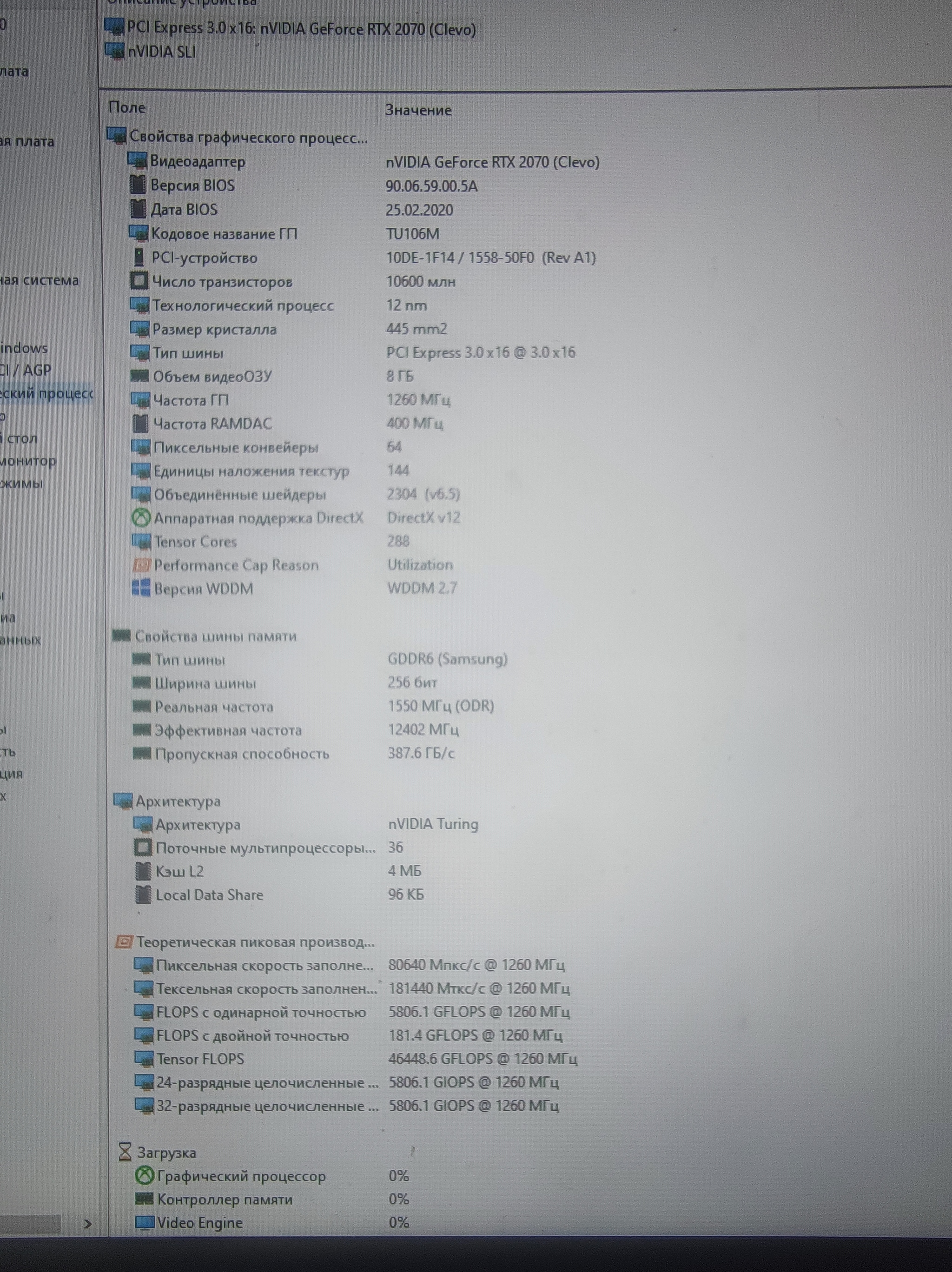Viewport: 952px width, 1272px height.
Task: Click the chip icon beside Версия BIOS
Action: [x=138, y=185]
